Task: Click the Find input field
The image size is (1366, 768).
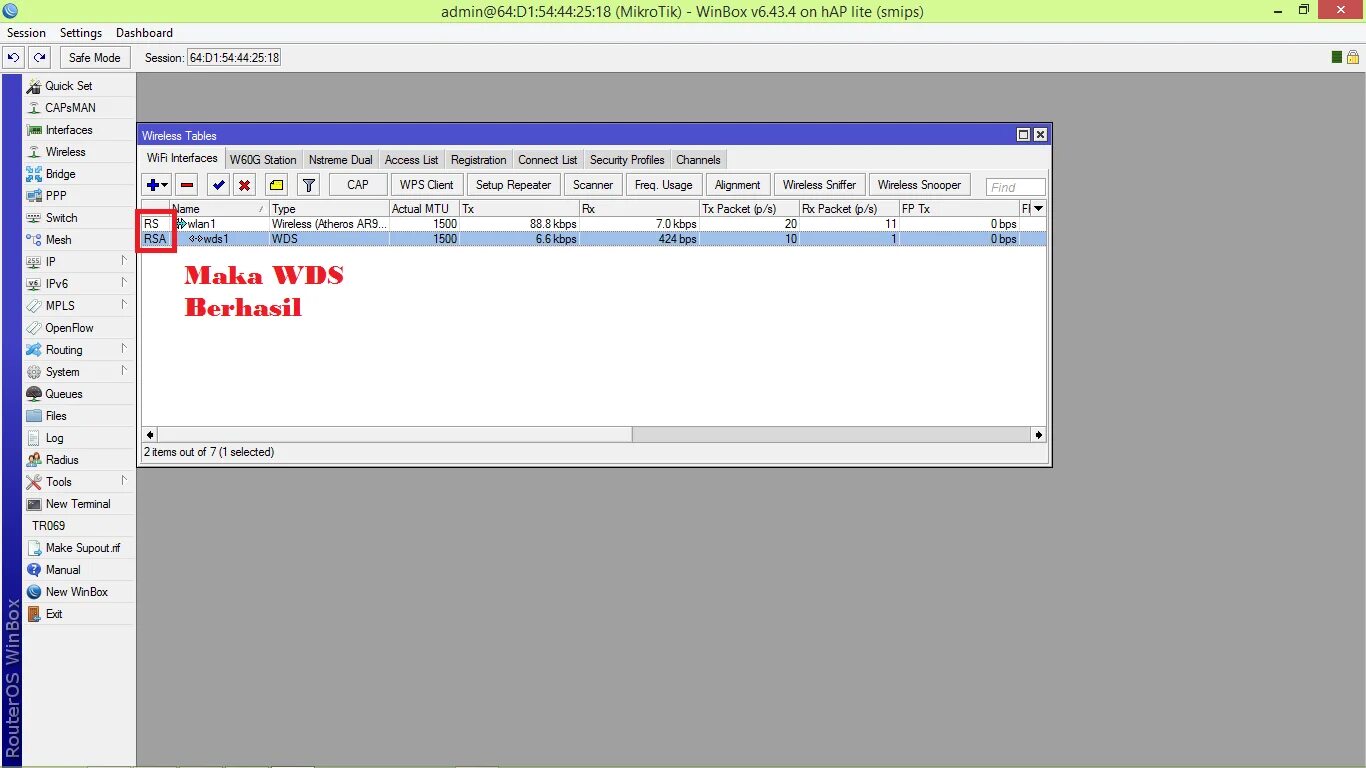Action: tap(1015, 187)
